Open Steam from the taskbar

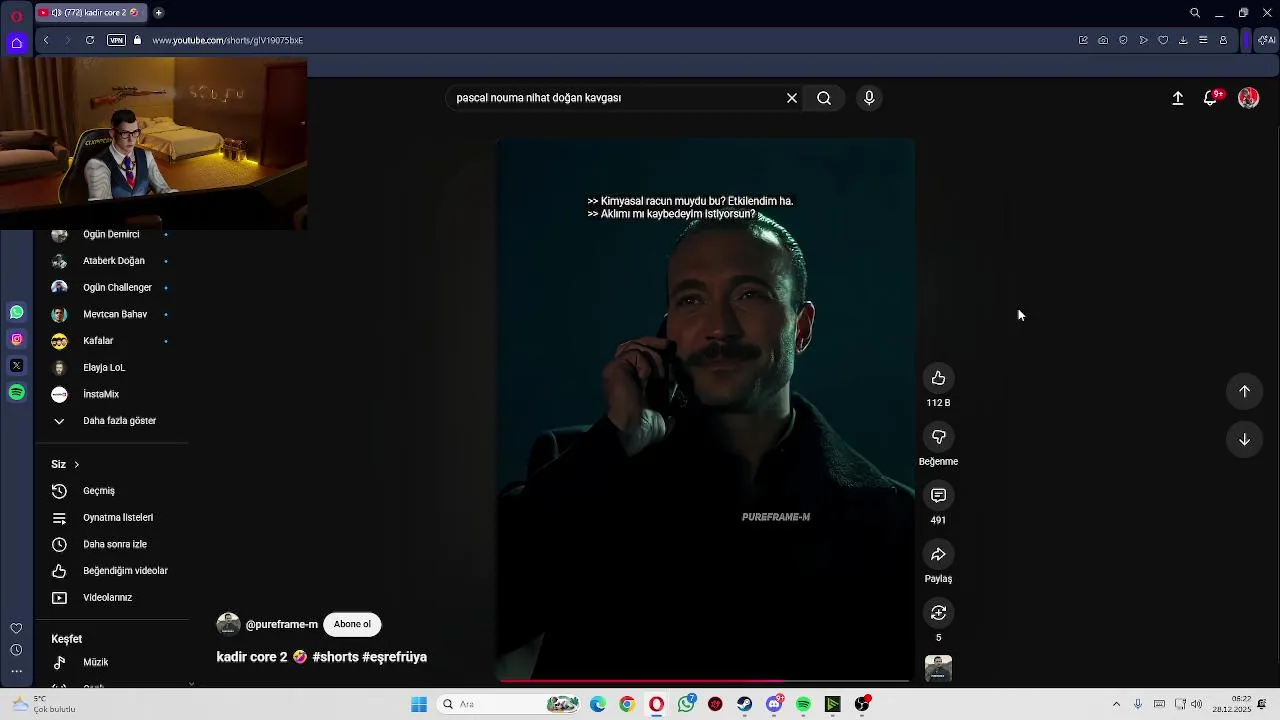[x=745, y=705]
